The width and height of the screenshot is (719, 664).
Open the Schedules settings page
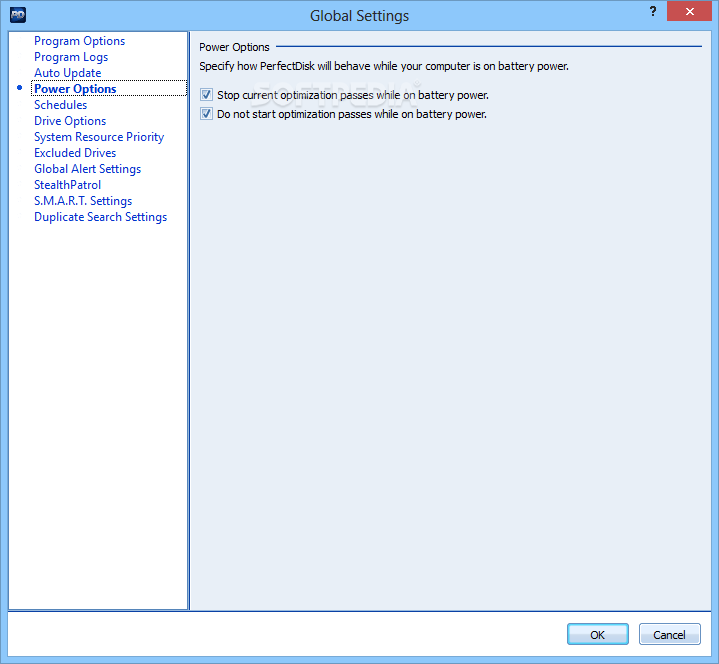coord(61,105)
